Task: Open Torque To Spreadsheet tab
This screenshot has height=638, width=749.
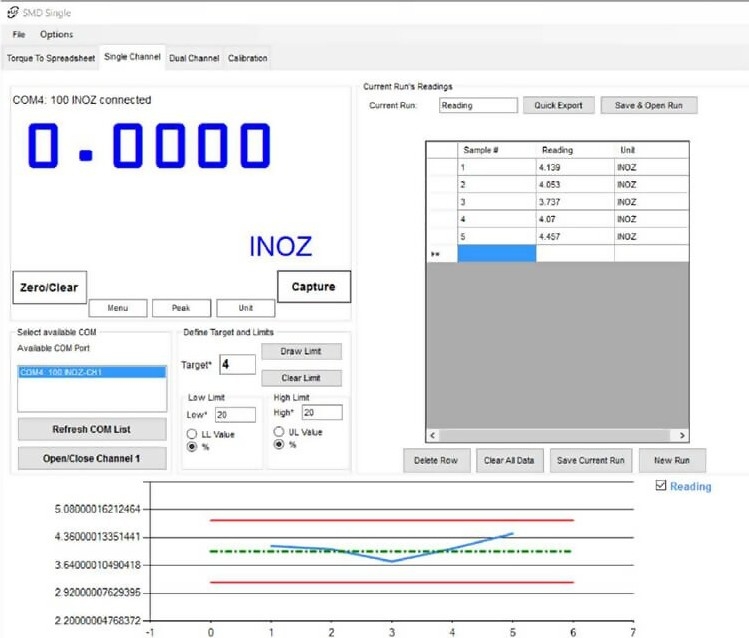Action: [51, 58]
